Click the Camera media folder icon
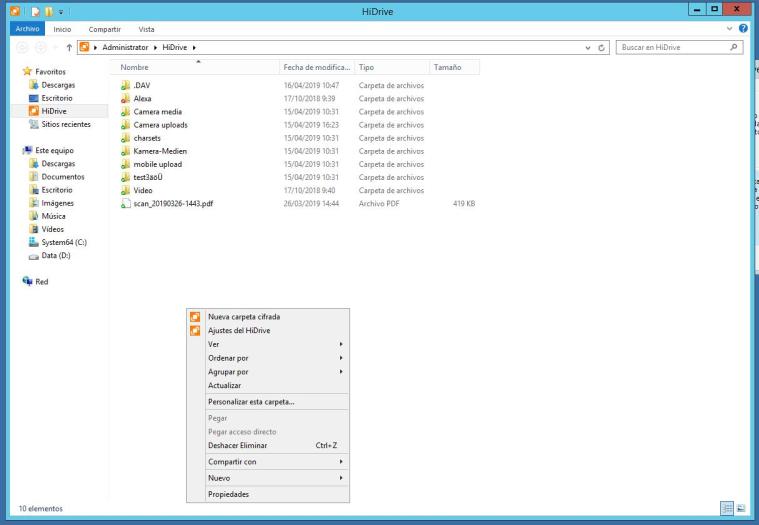Viewport: 759px width, 525px height. coord(125,112)
